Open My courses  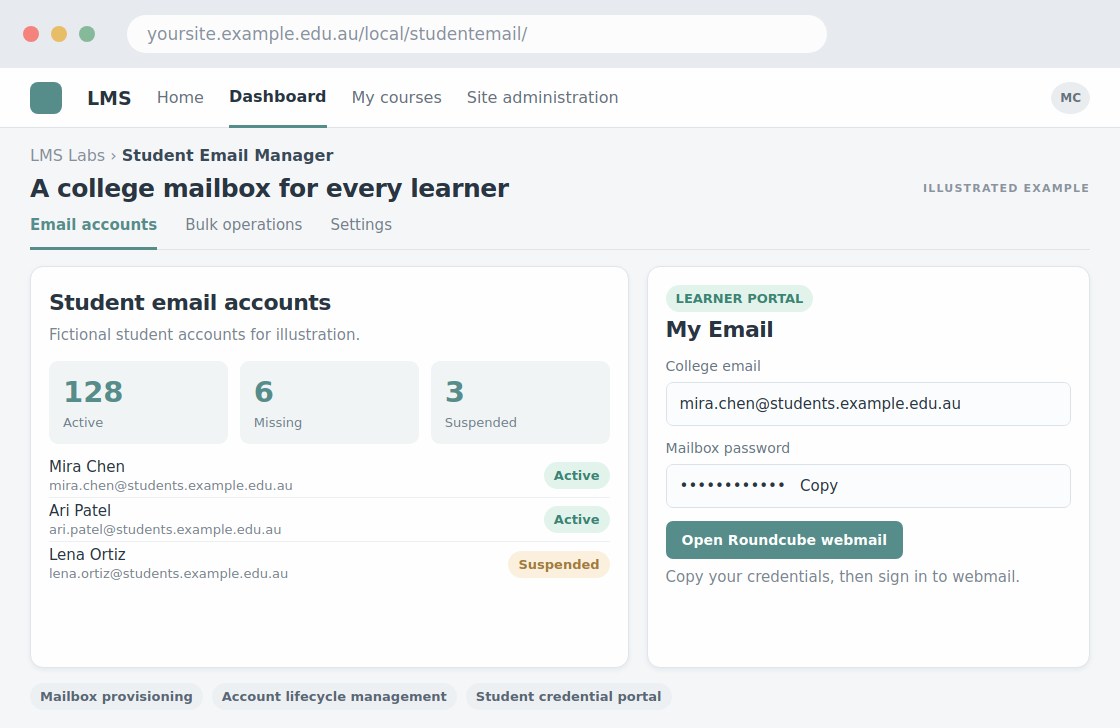(396, 97)
